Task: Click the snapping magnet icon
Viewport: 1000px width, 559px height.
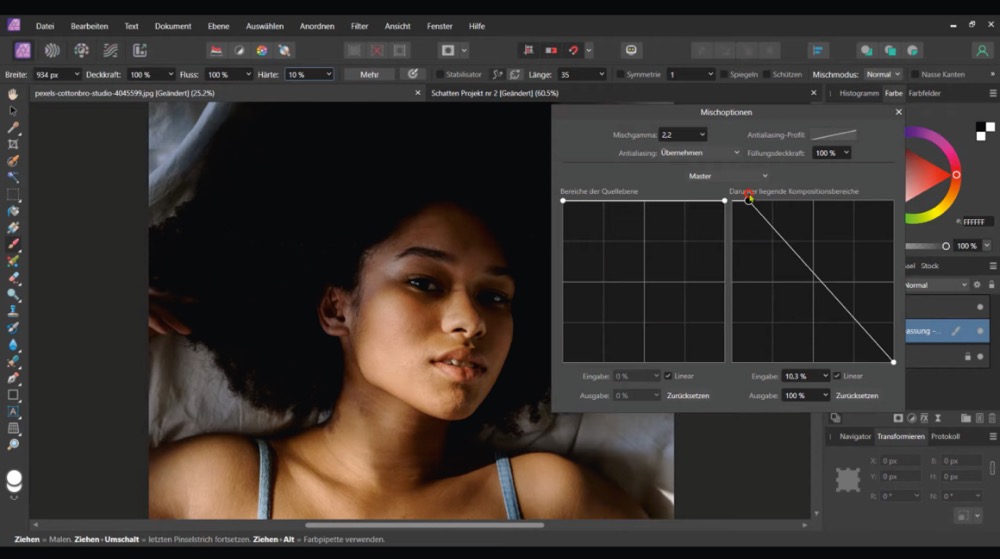Action: point(573,50)
